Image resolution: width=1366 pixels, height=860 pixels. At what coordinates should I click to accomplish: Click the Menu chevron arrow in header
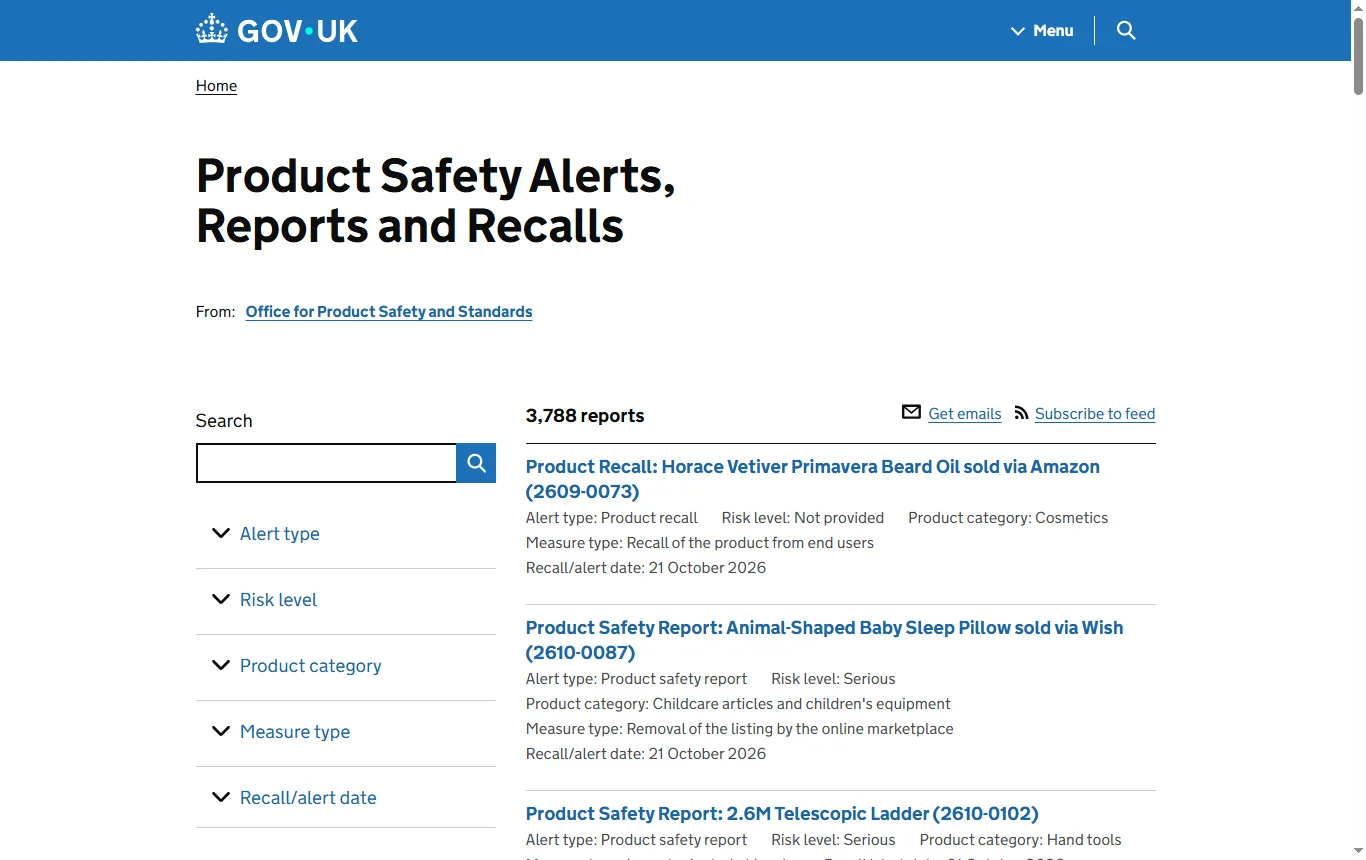pos(1018,31)
